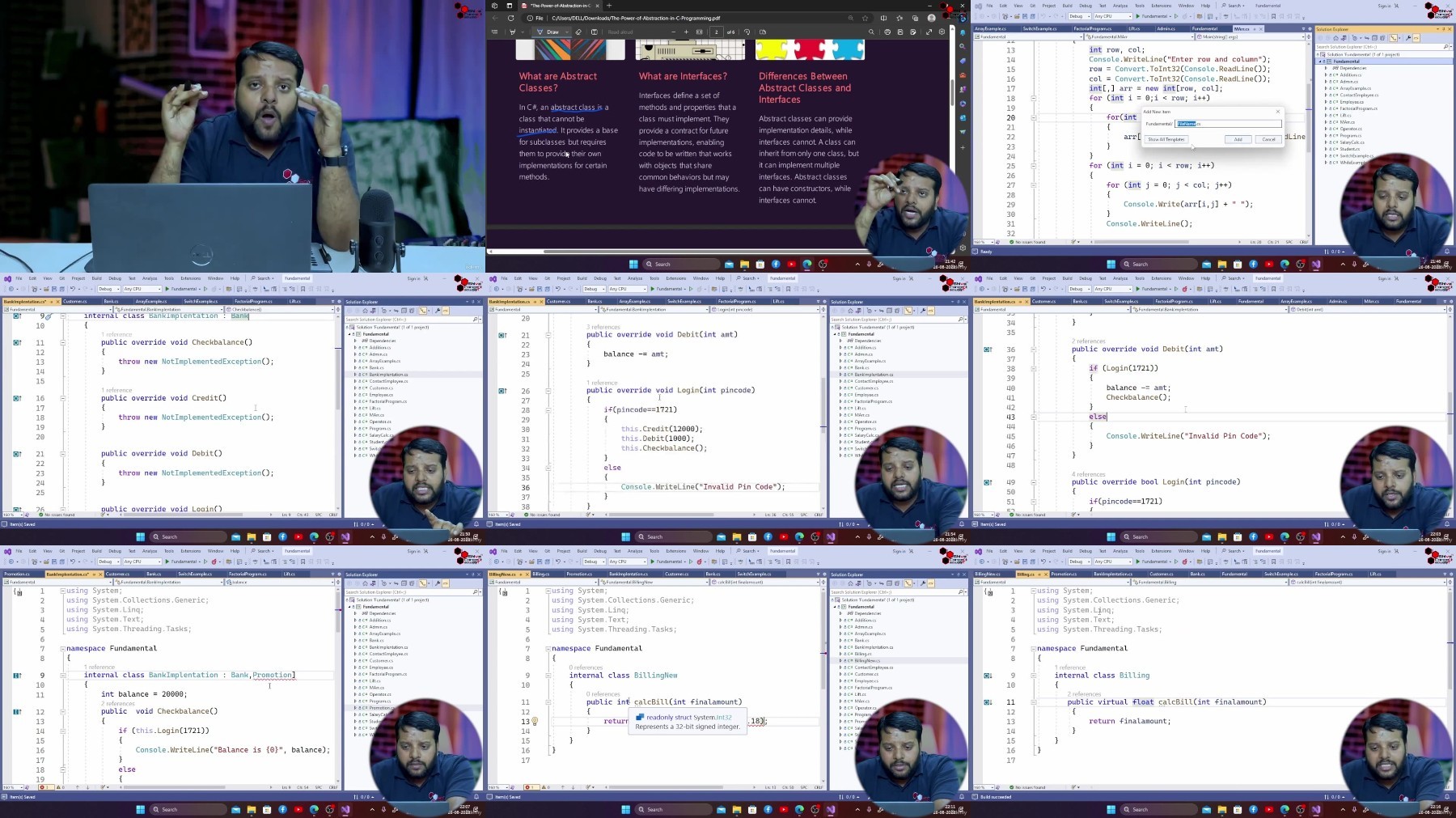Close the Add New Item dialog with its X

1278,112
